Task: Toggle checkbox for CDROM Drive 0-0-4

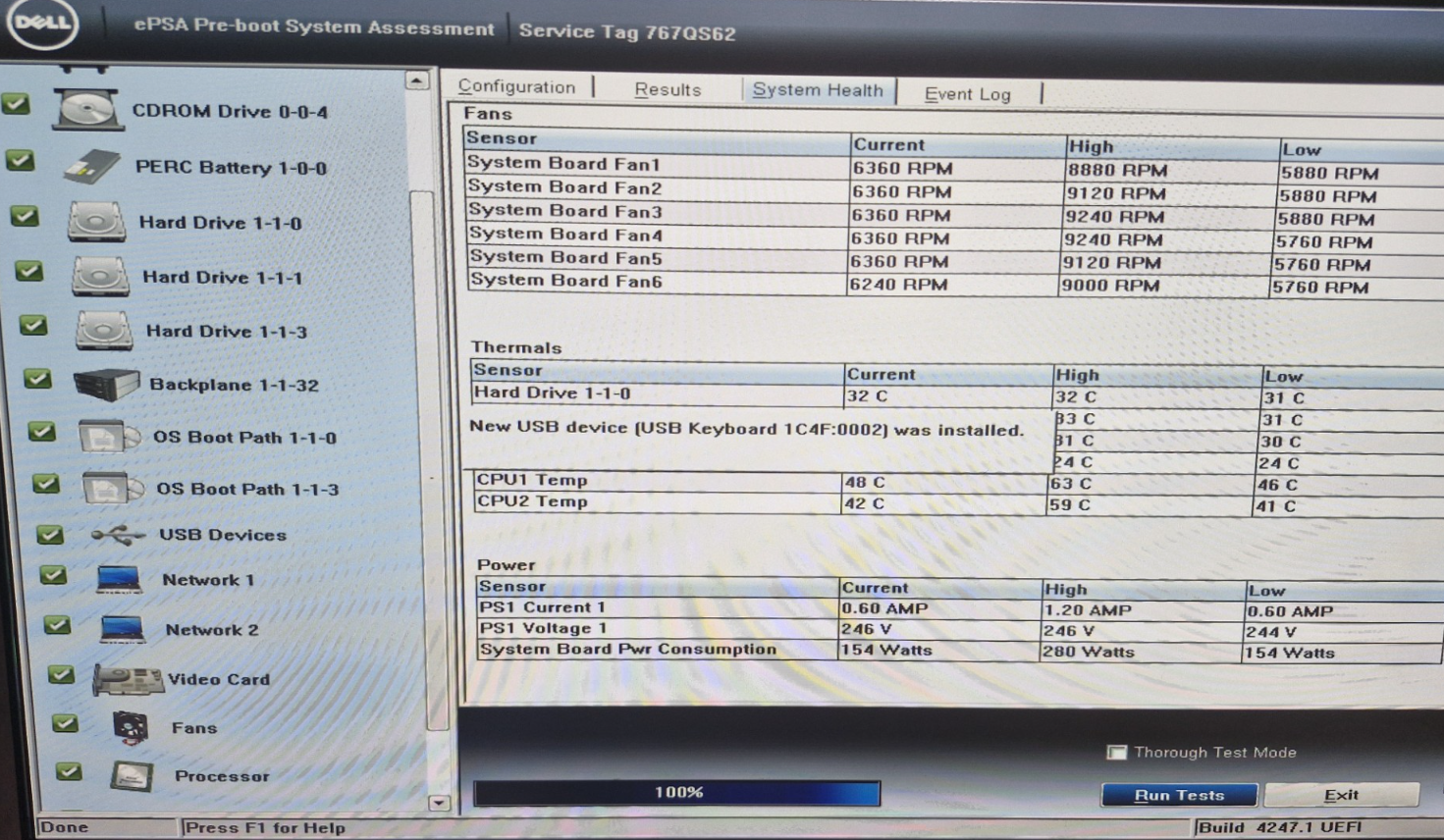Action: 16,103
